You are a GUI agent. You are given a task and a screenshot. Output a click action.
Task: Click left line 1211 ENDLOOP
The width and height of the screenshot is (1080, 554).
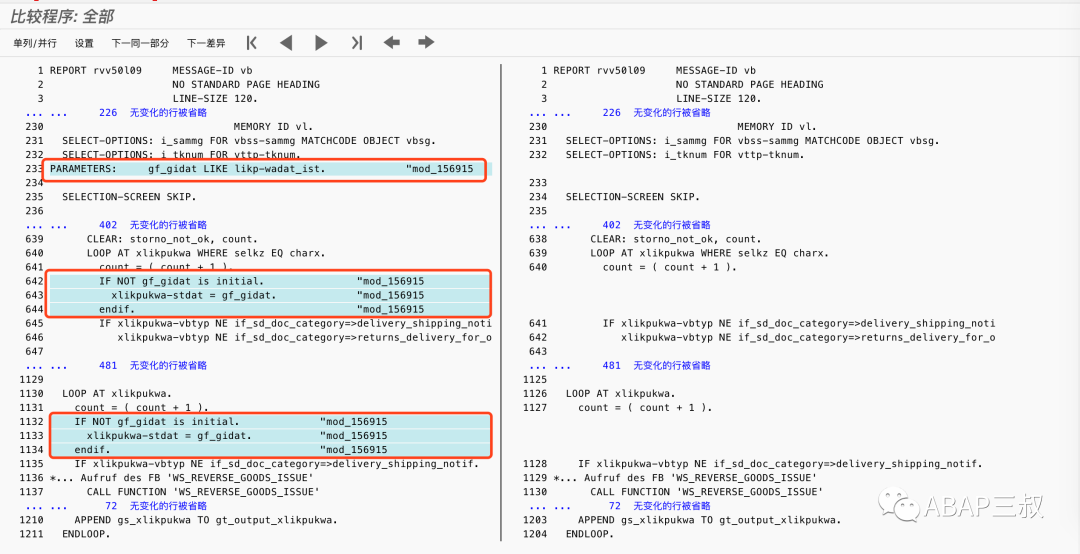click(86, 534)
